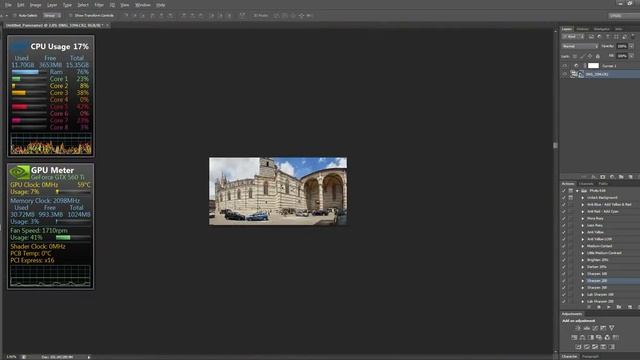Screen dimensions: 640x360
Task: Open the layer filter Kind dropdown
Action: click(x=573, y=37)
